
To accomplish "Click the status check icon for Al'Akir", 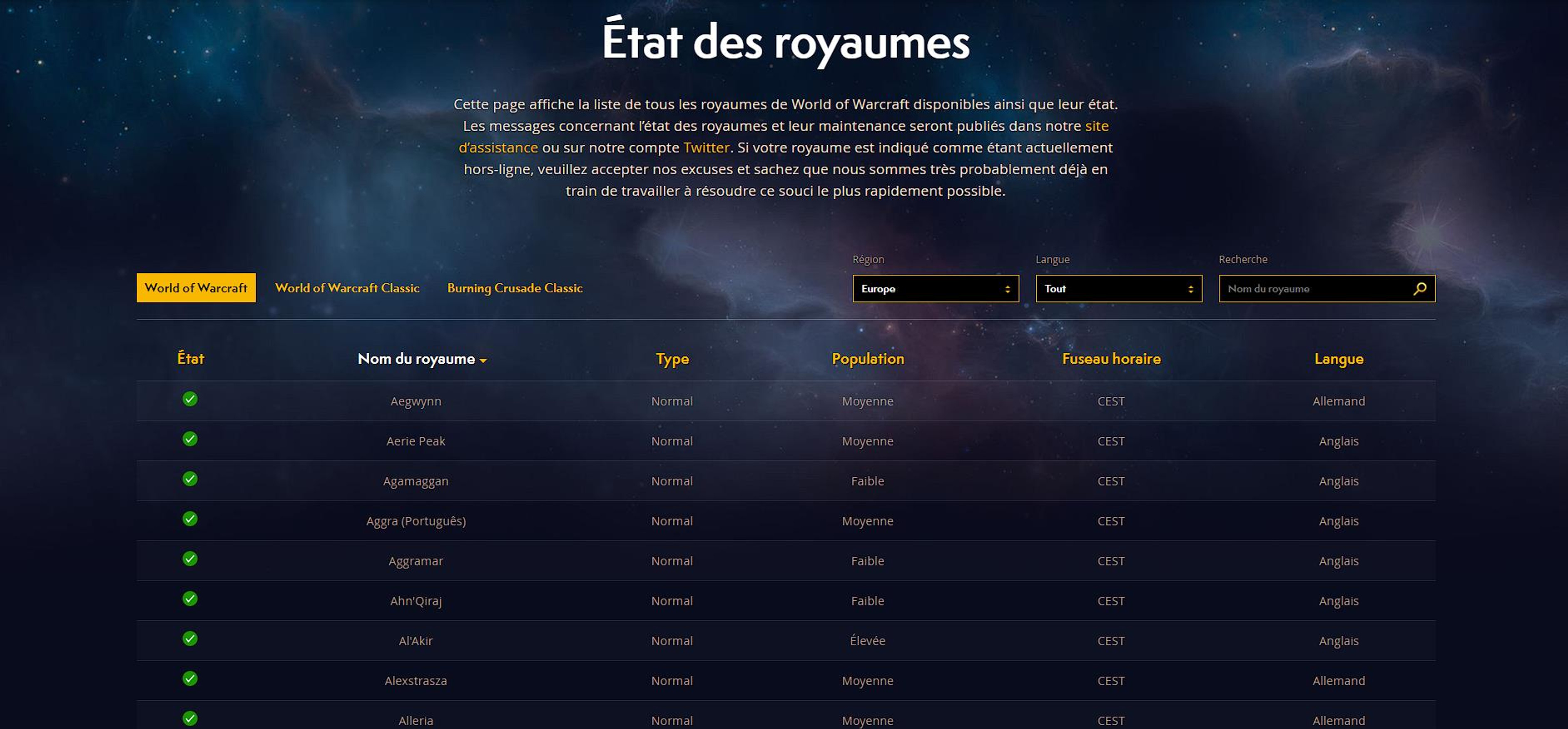I will coord(190,638).
